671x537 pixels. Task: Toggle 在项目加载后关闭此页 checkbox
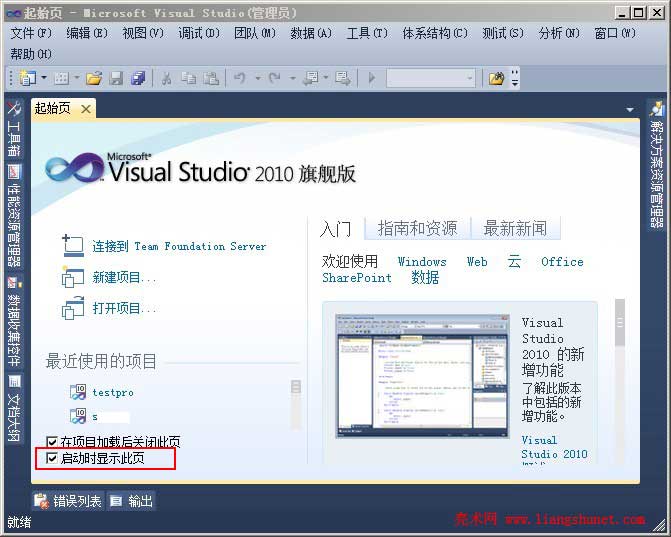[x=52, y=441]
